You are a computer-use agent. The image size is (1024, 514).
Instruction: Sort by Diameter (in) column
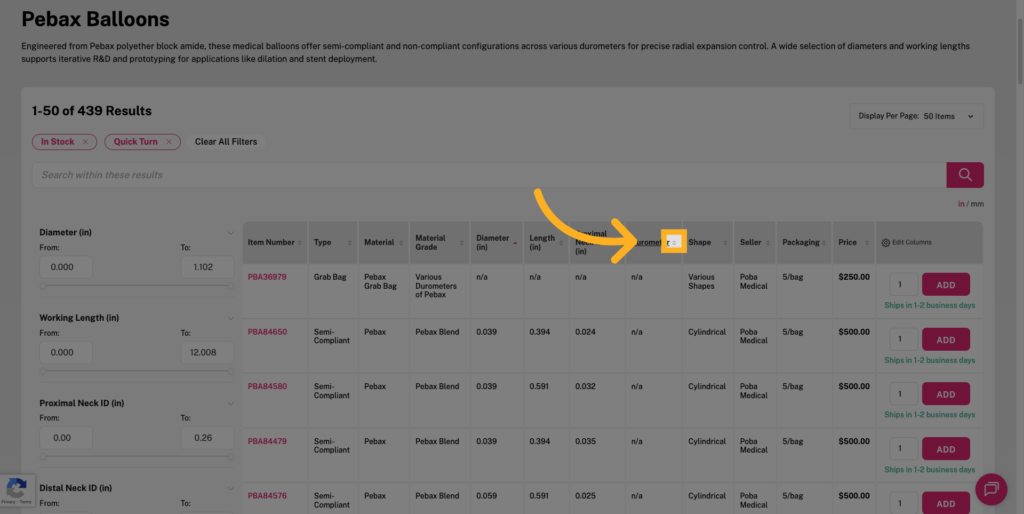tap(515, 242)
